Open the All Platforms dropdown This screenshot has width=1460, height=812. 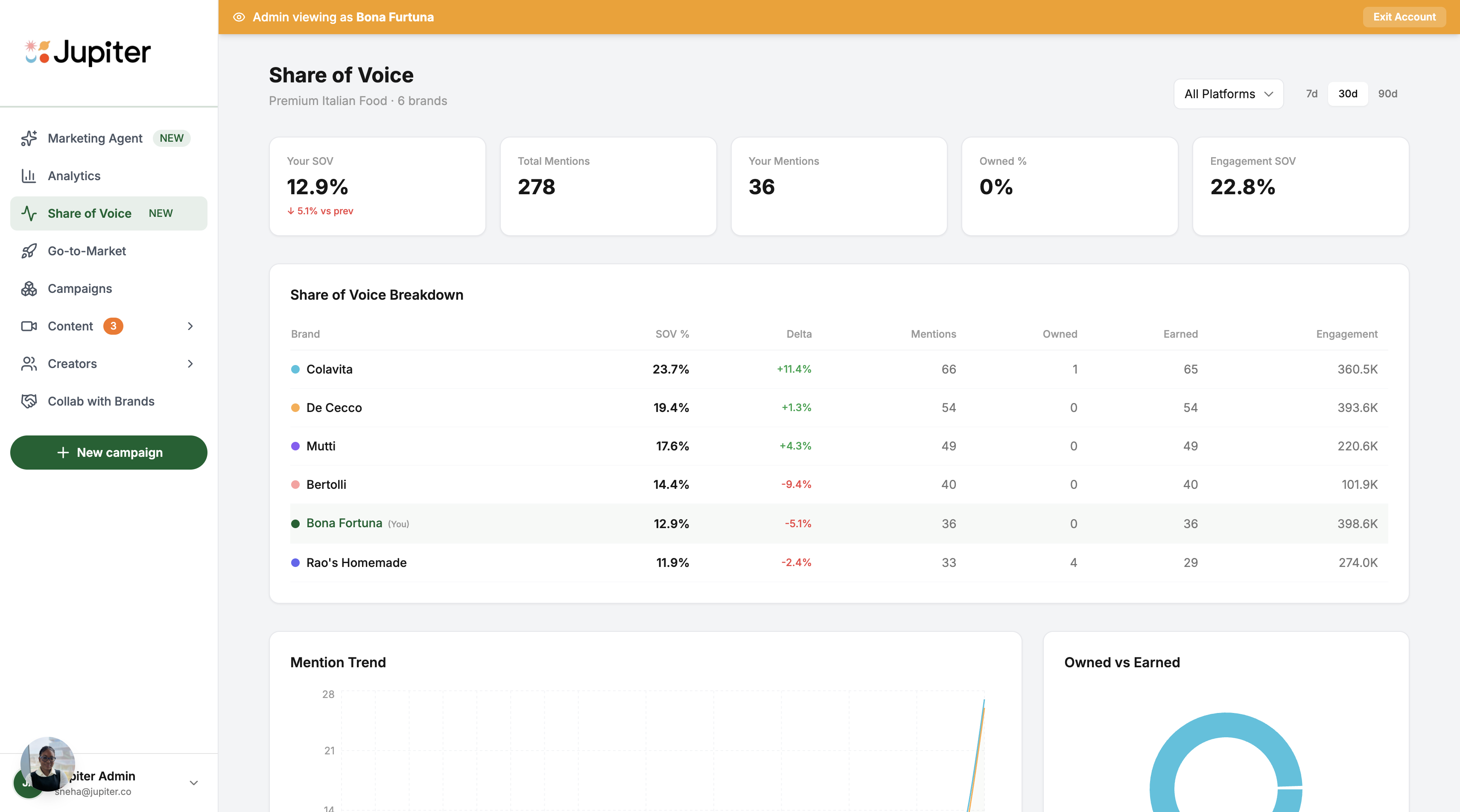(x=1228, y=93)
